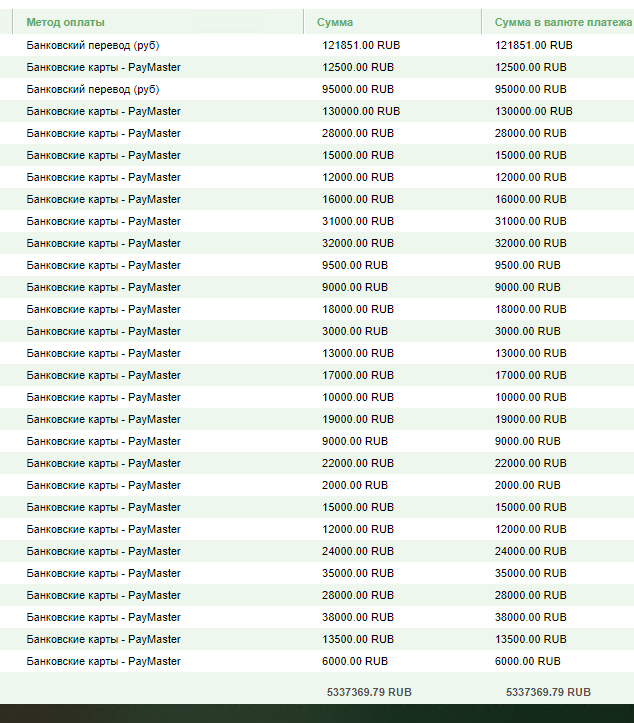Click the 19000.00 RUB payment row

[x=317, y=419]
